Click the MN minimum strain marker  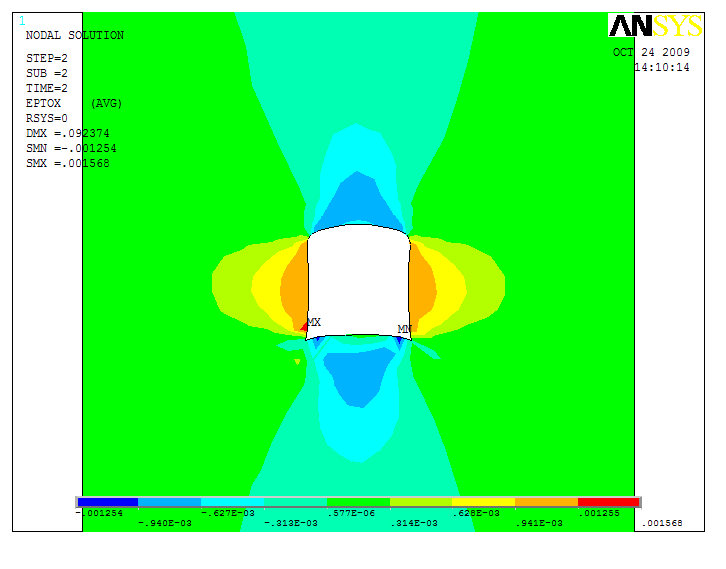(403, 329)
